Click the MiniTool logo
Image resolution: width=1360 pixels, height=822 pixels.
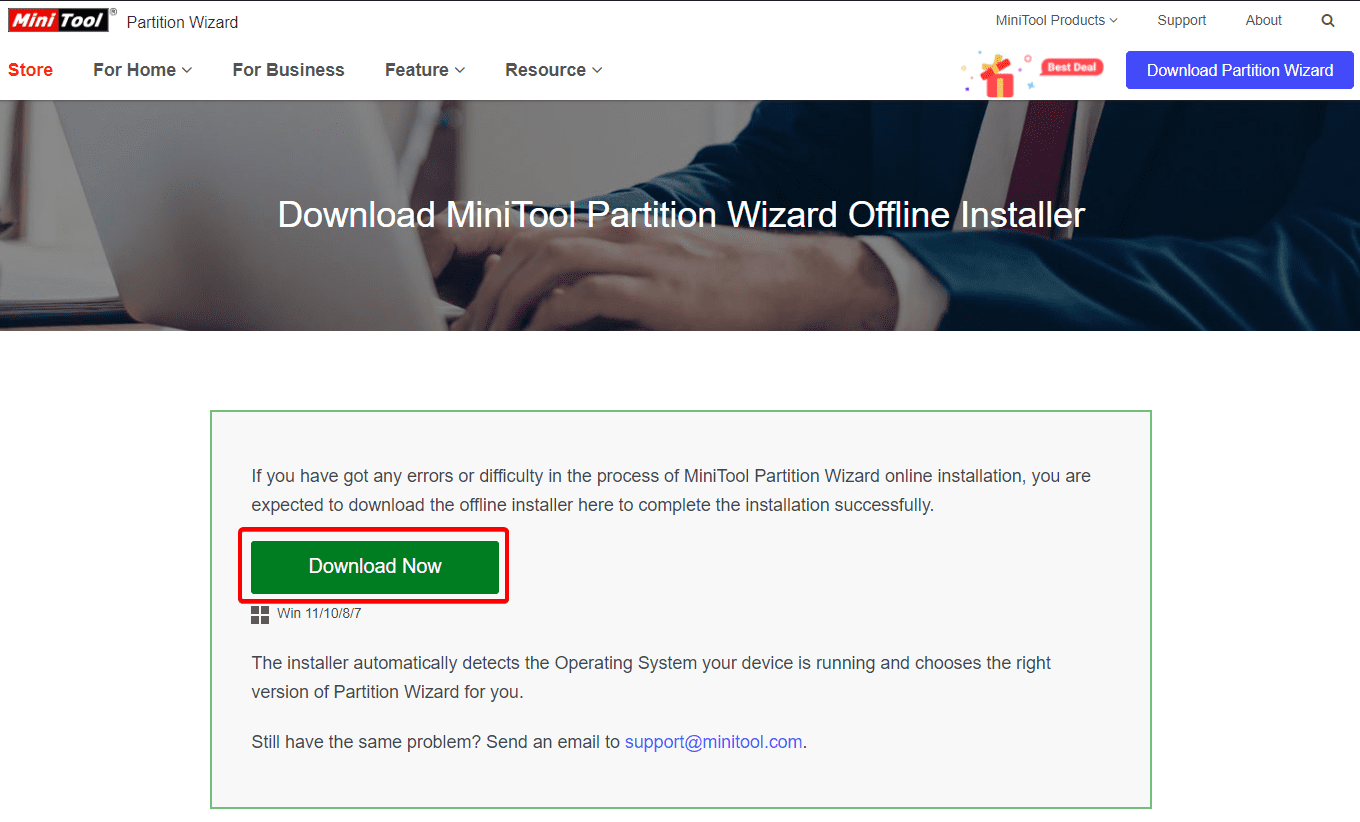point(62,20)
